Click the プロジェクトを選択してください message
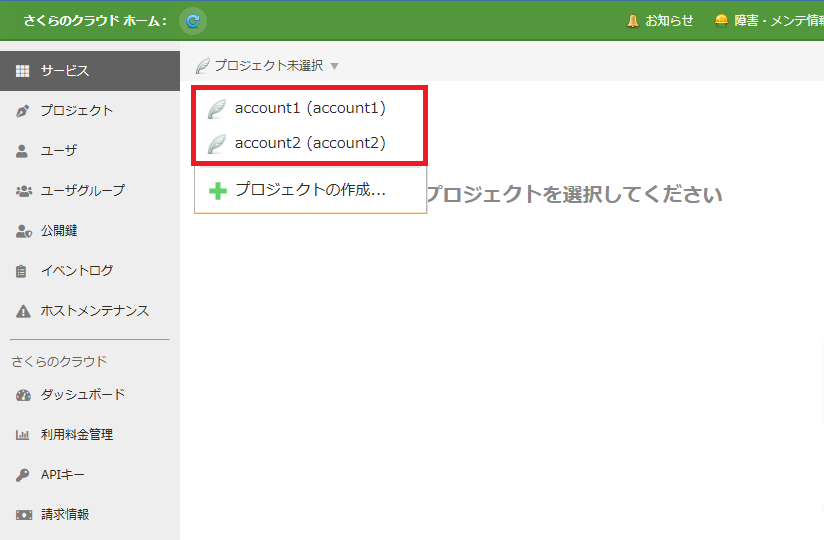The width and height of the screenshot is (824, 540). click(x=574, y=194)
